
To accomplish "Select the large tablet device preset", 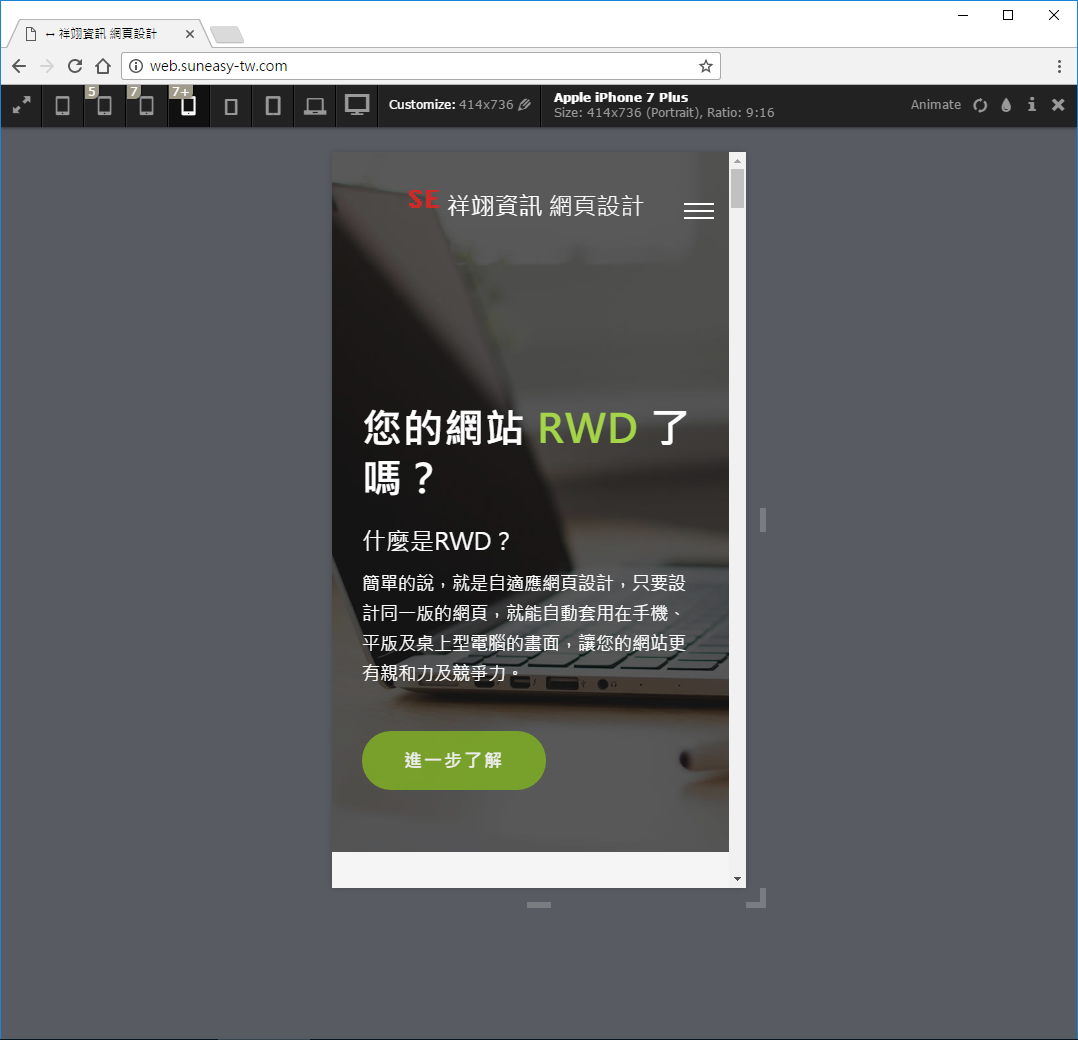I will pyautogui.click(x=273, y=106).
